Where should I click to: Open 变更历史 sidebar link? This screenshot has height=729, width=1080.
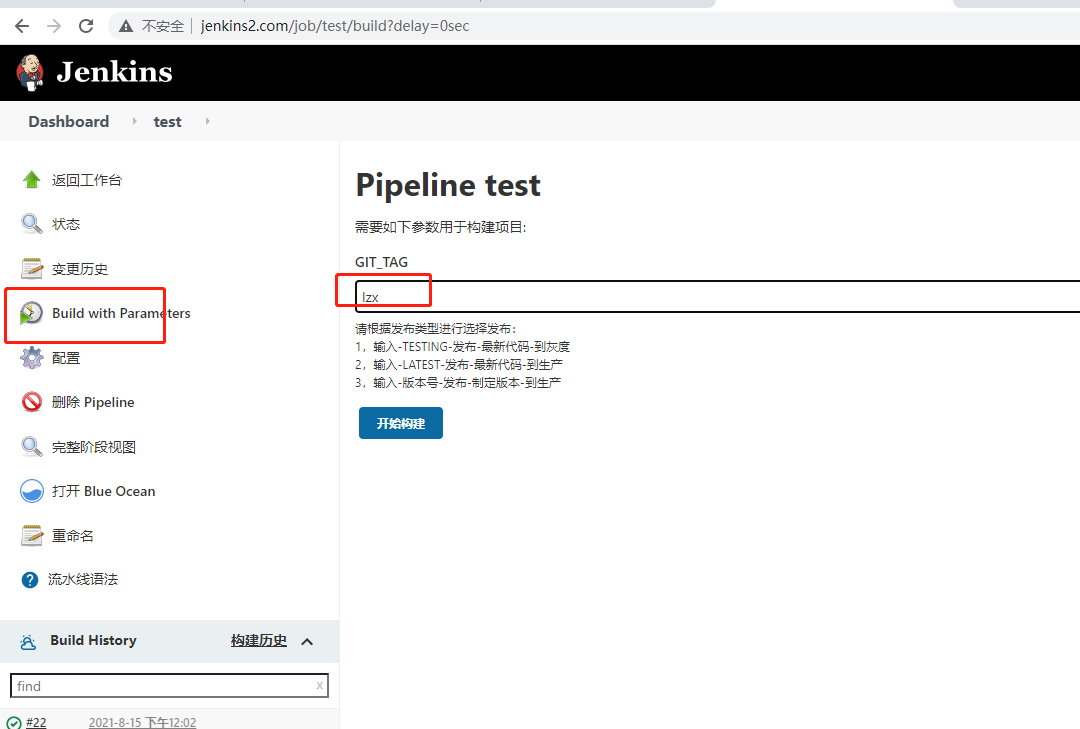(x=80, y=269)
